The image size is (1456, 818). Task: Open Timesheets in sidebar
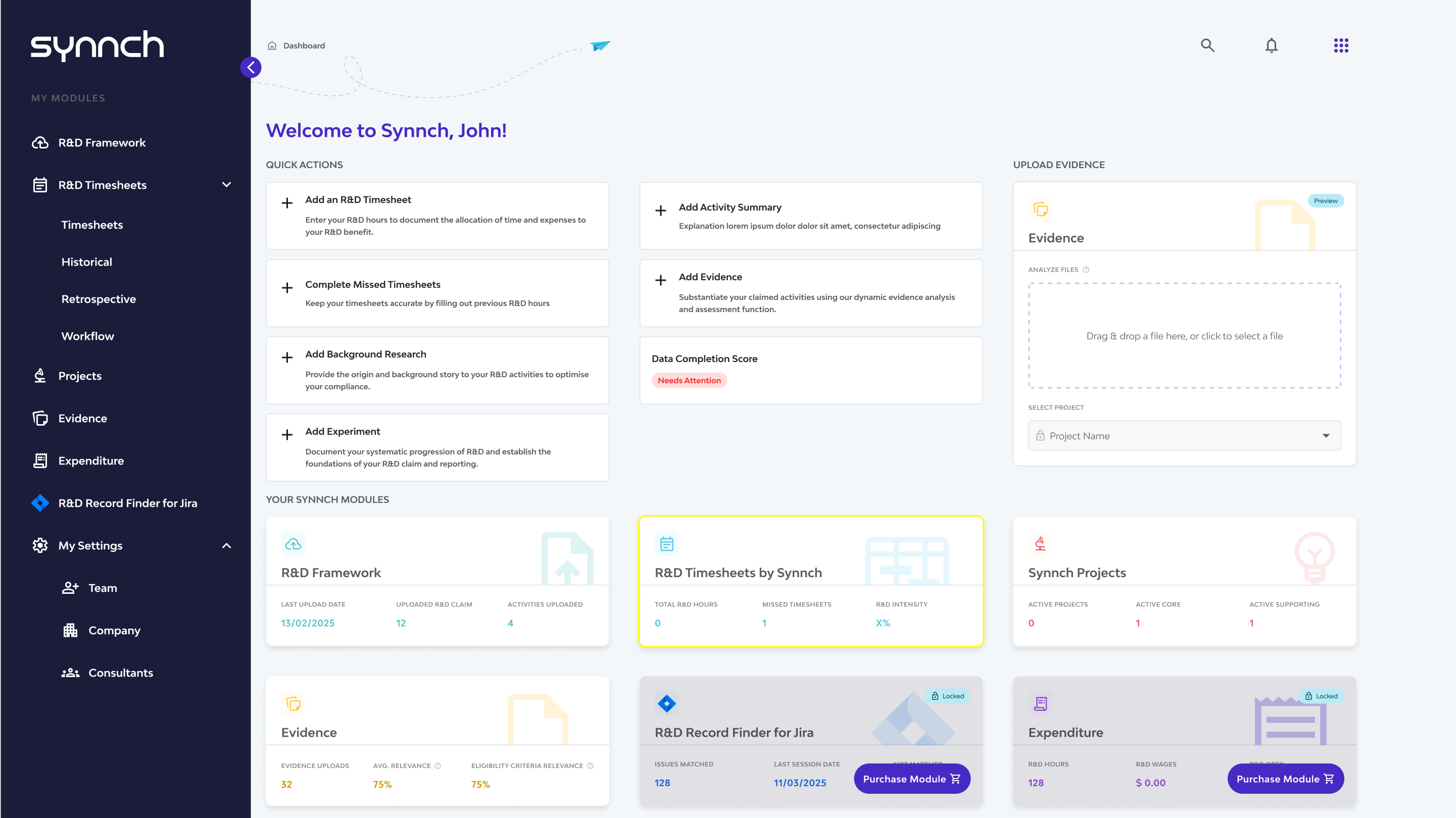pyautogui.click(x=92, y=225)
